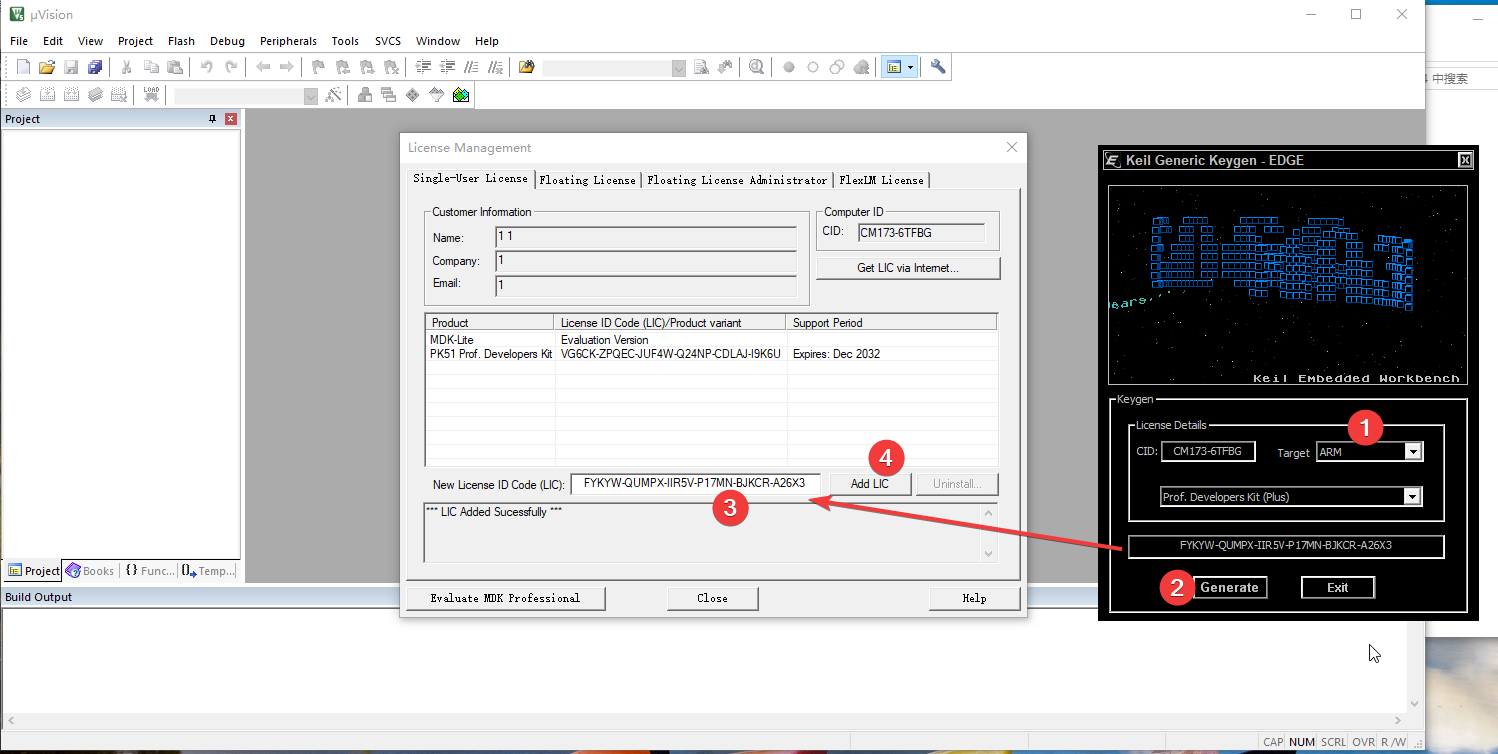Open Prof. Developers Kit (Plus) dropdown
This screenshot has height=754, width=1498.
click(1412, 497)
